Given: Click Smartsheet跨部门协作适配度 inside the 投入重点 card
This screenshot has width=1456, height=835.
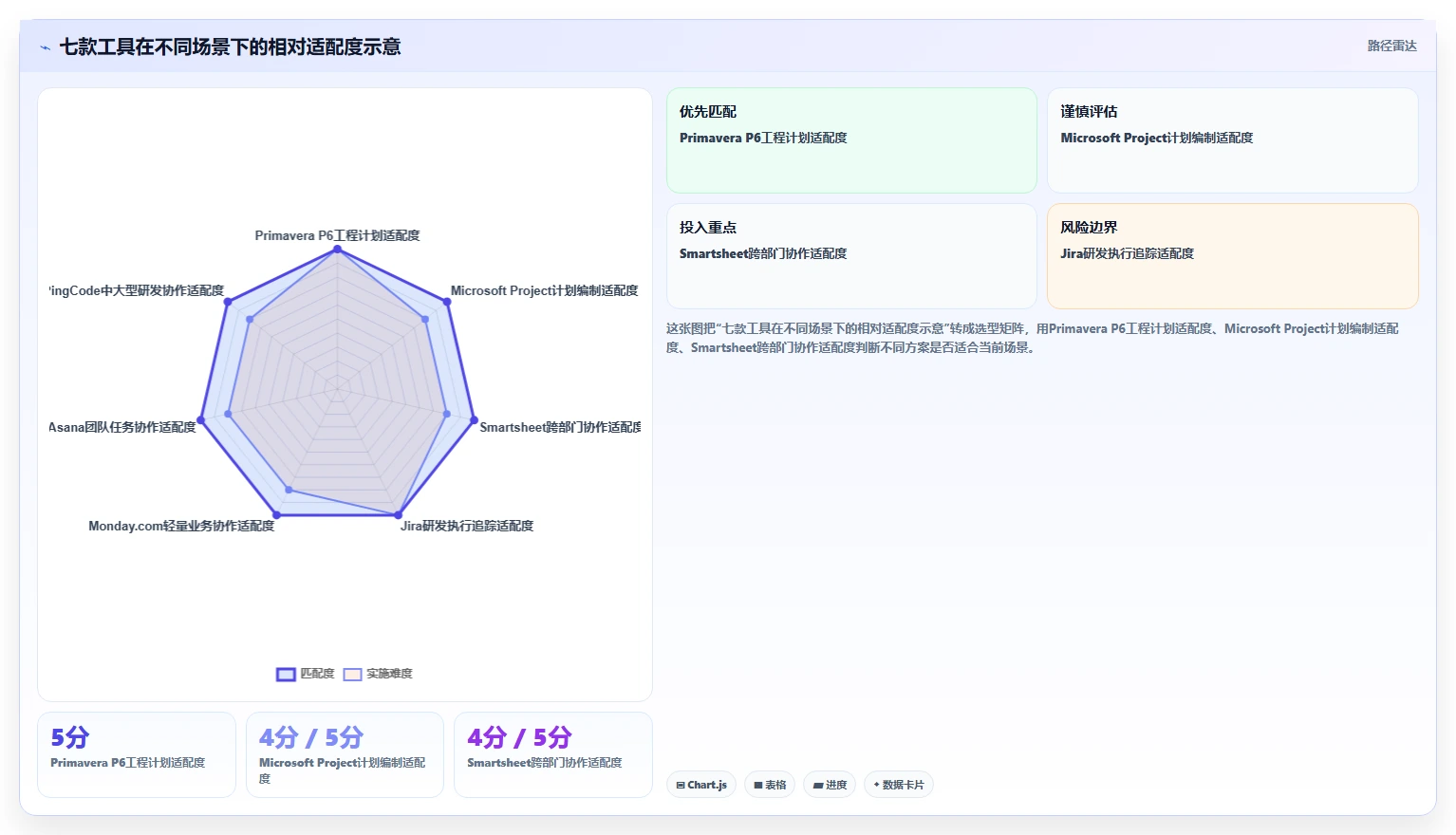Looking at the screenshot, I should click(763, 253).
